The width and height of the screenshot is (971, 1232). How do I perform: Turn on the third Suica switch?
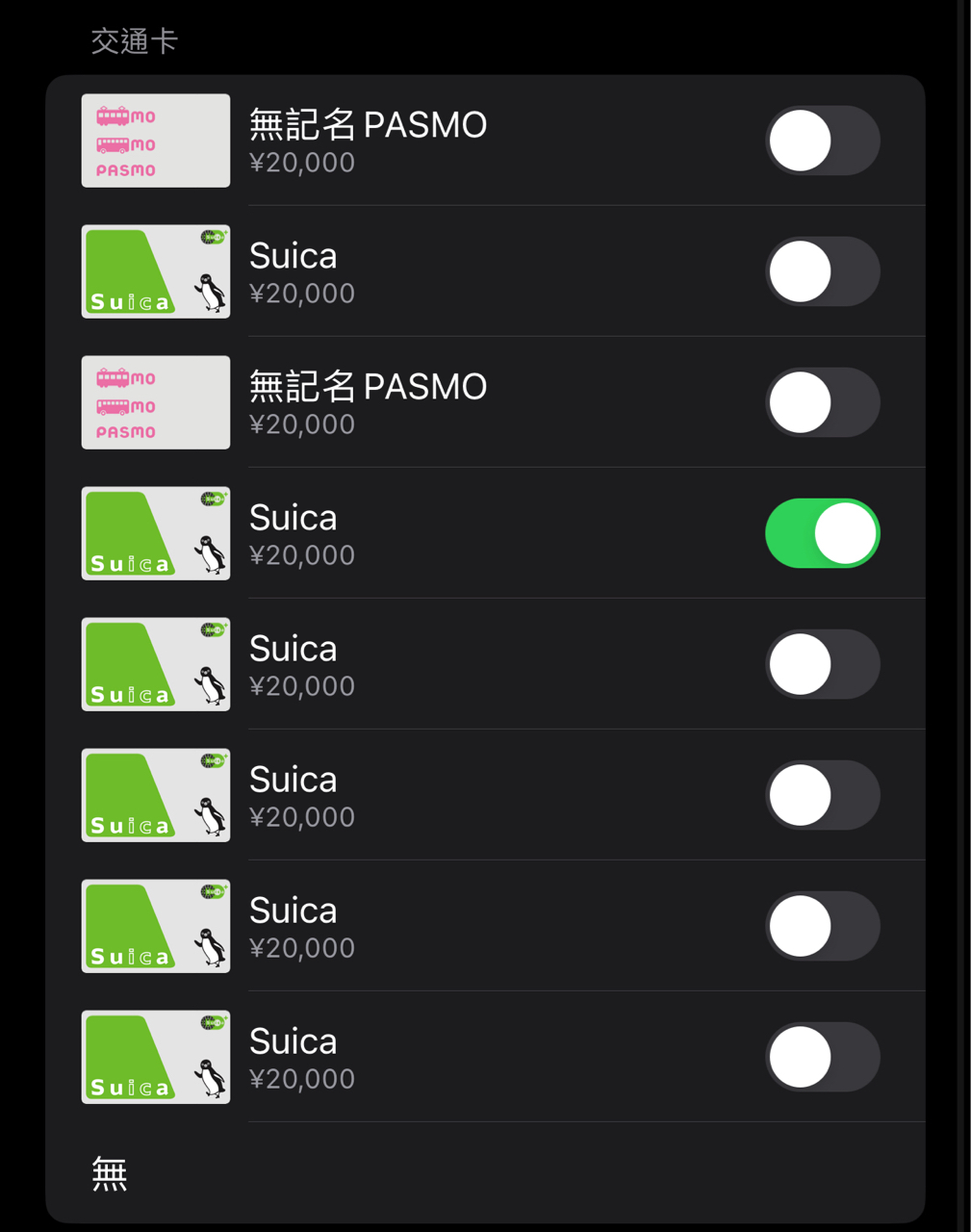point(823,664)
